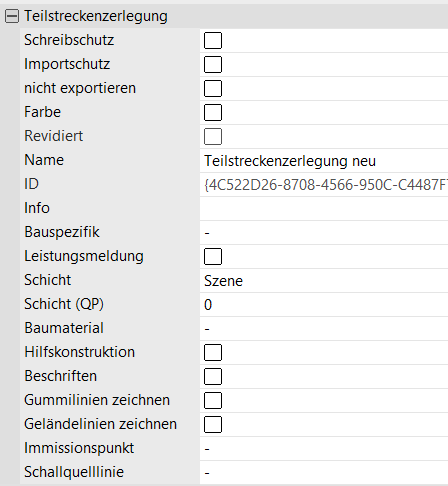This screenshot has height=486, width=448.
Task: Open the Bauspezifik value selector
Action: coord(324,233)
